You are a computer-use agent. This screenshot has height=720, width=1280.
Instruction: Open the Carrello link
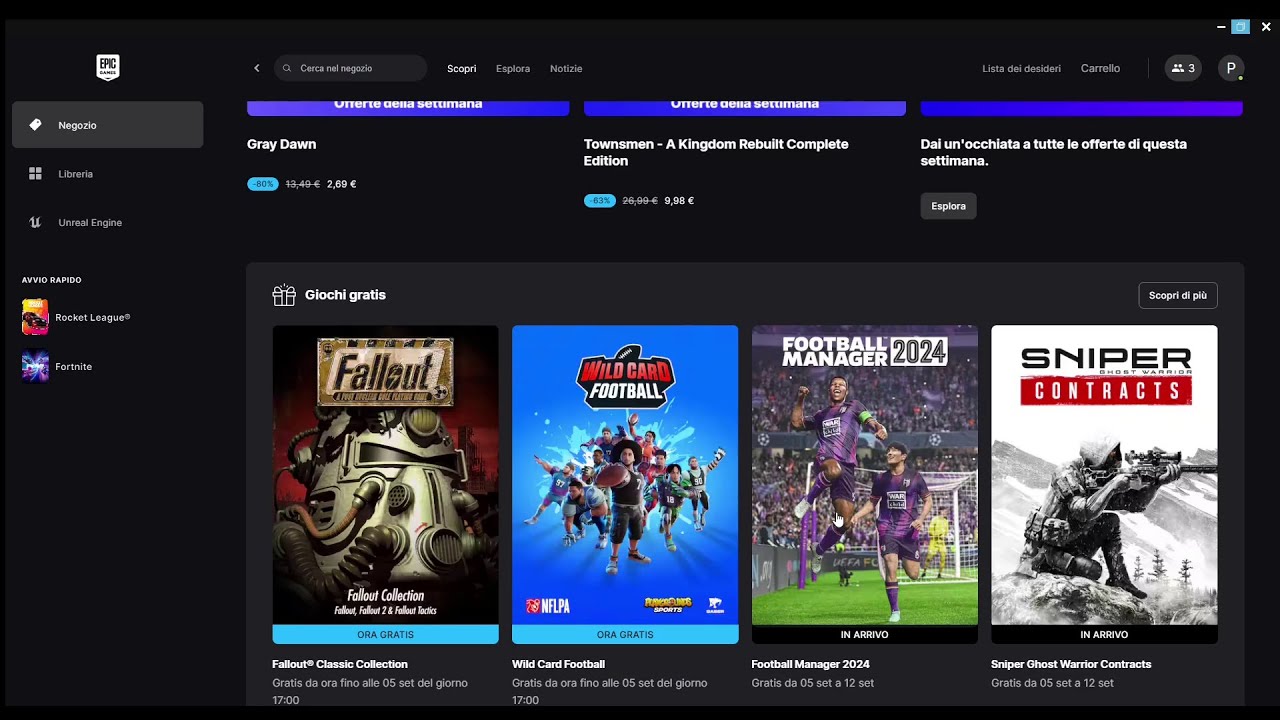click(x=1100, y=69)
